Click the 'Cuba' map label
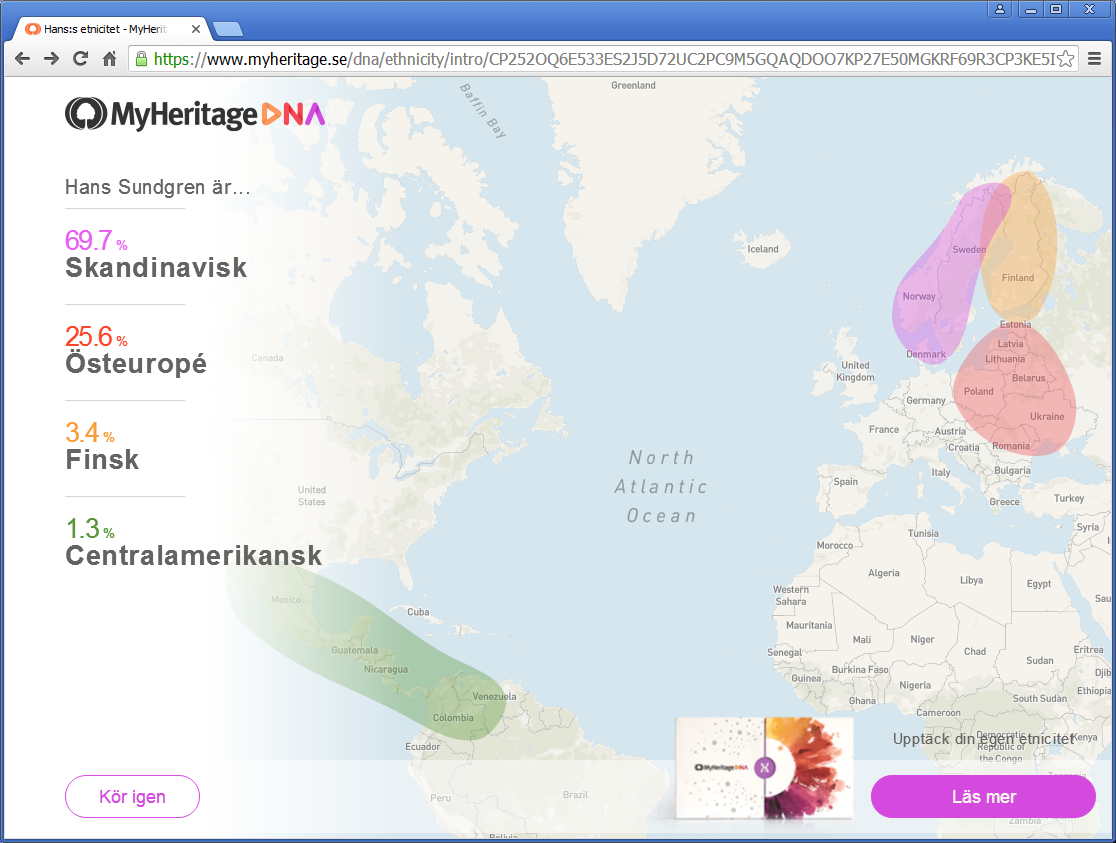 (418, 612)
